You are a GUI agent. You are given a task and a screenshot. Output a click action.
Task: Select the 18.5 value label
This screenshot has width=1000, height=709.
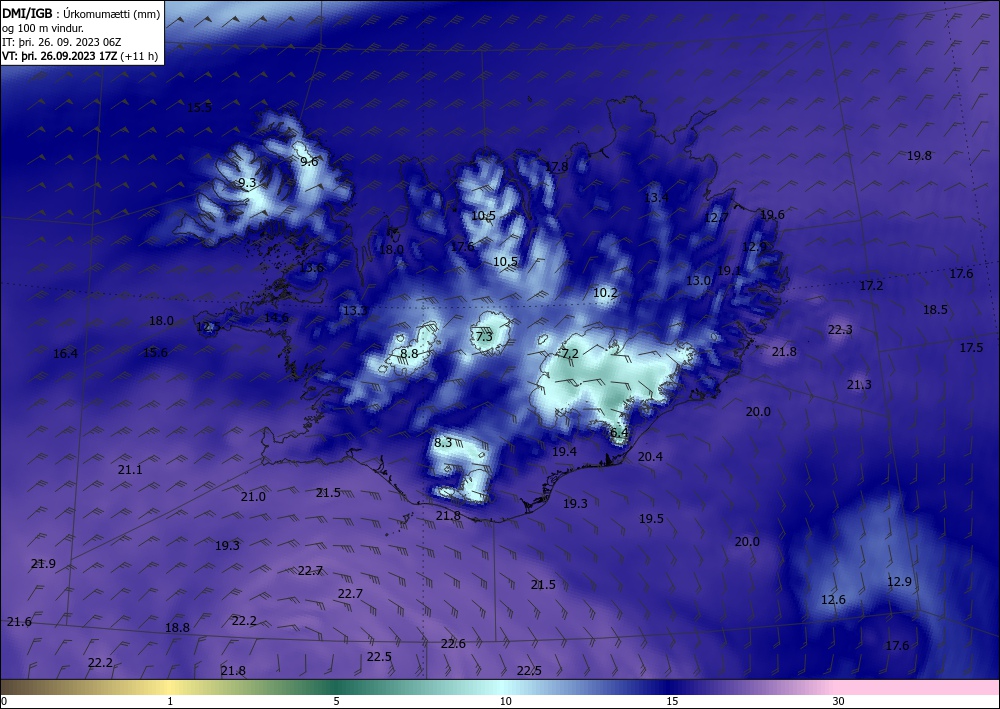(x=936, y=310)
